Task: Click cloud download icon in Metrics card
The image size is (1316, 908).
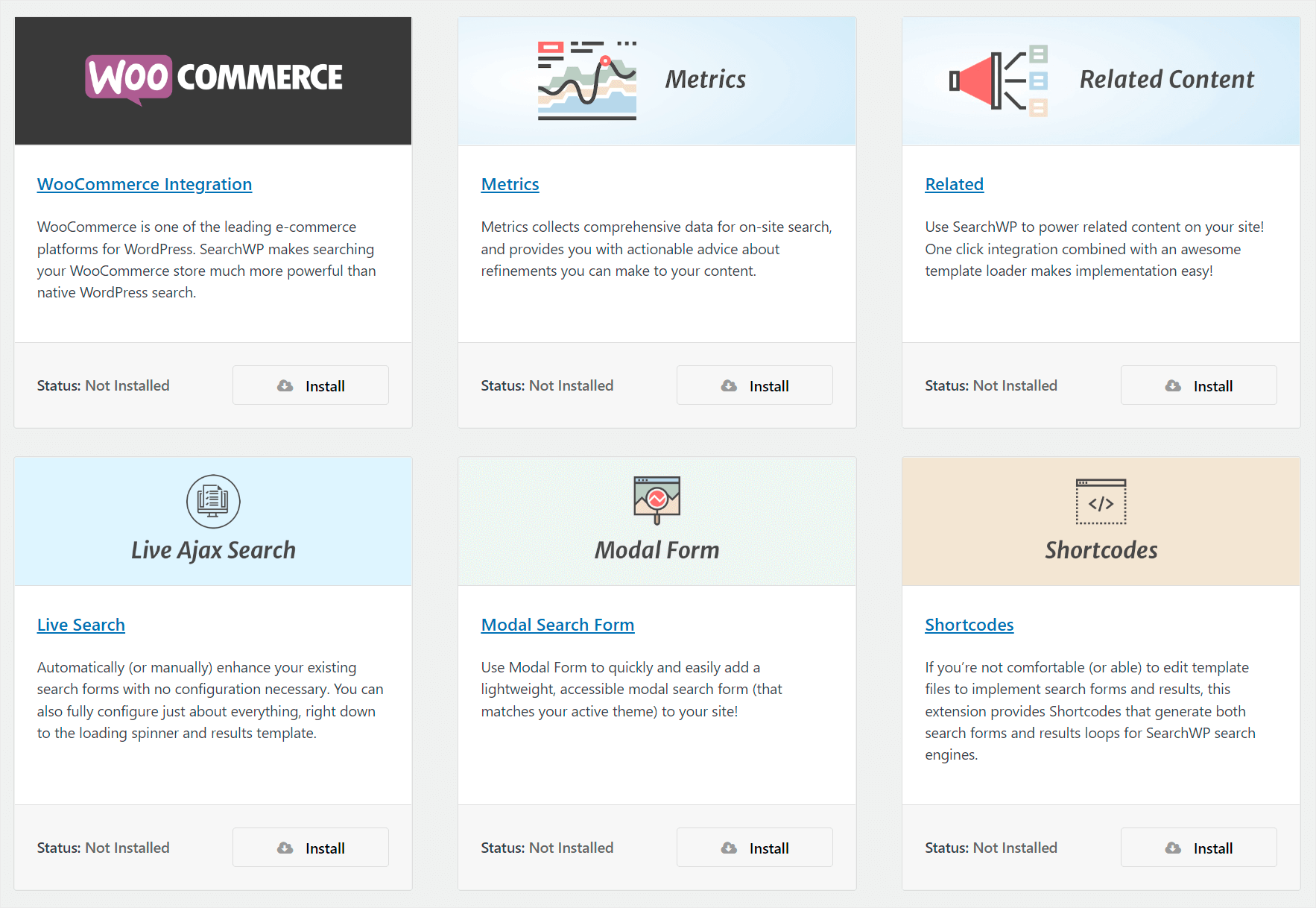Action: 729,385
